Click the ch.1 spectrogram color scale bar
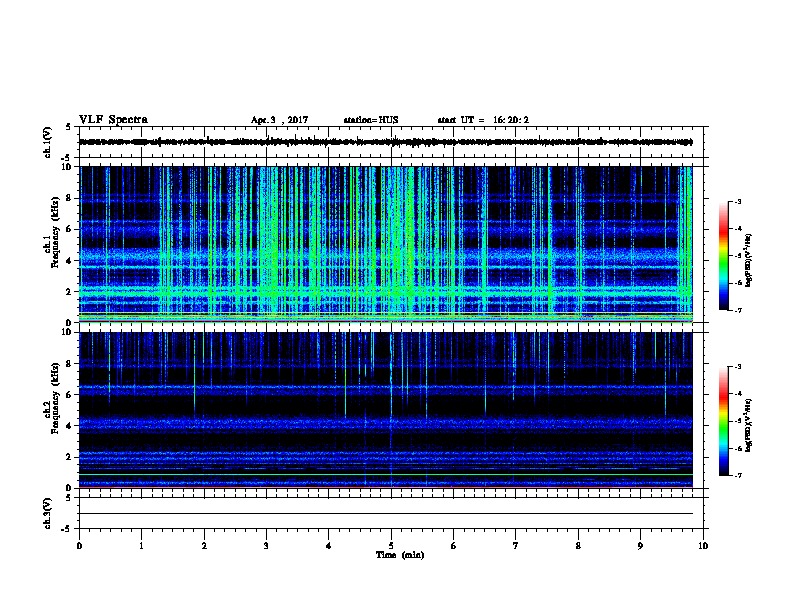Viewport: 792px width, 612px height. coord(723,256)
